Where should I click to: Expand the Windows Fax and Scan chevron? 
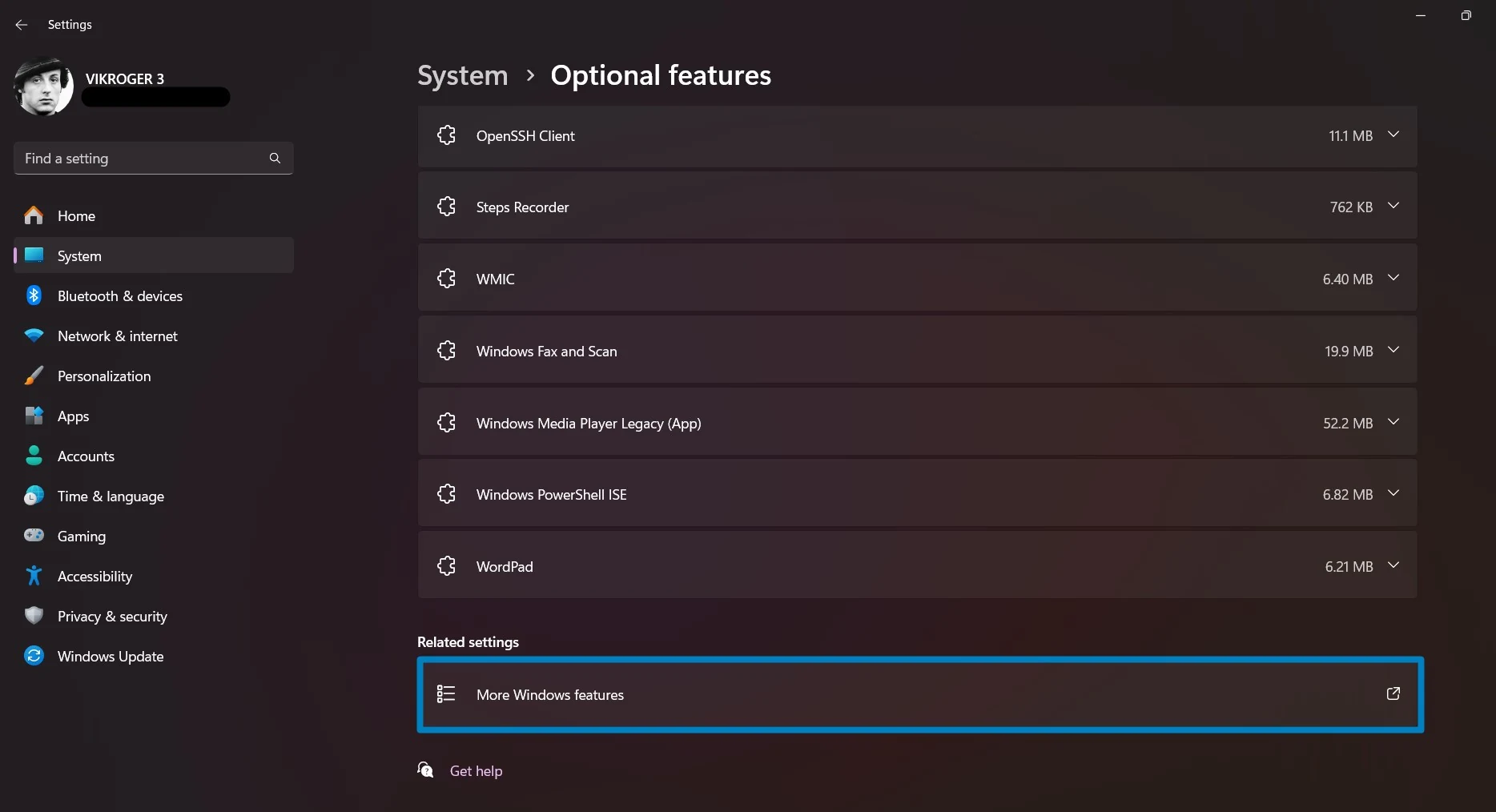pyautogui.click(x=1393, y=350)
